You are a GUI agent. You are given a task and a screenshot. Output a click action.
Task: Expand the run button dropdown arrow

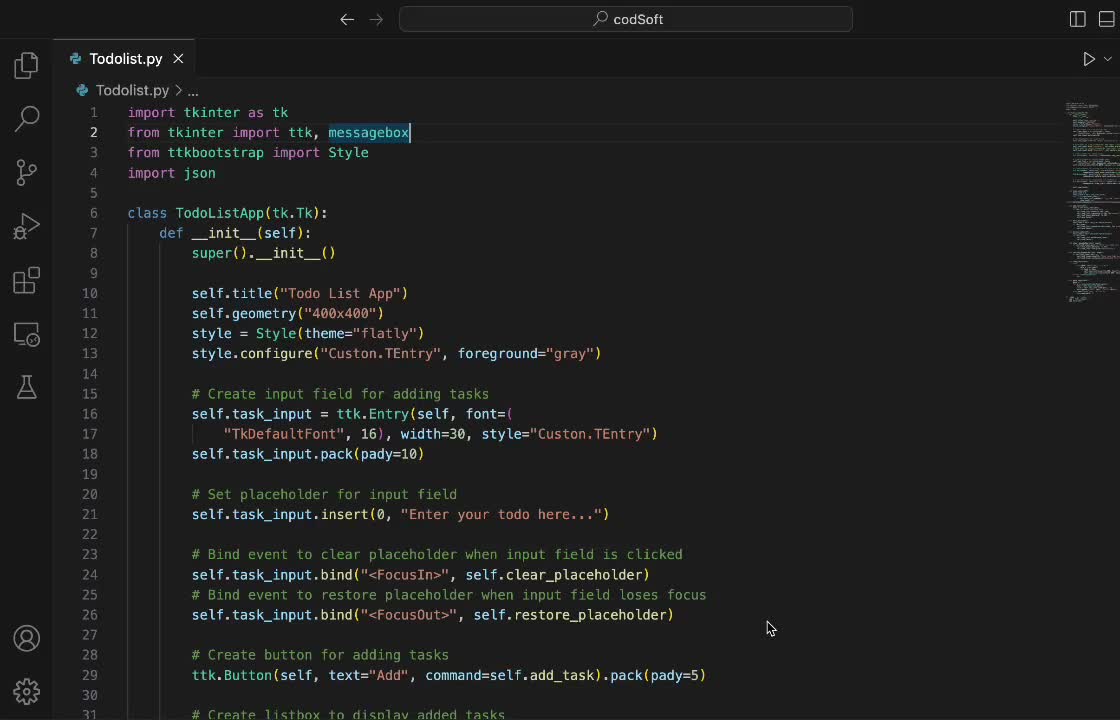(x=1107, y=59)
